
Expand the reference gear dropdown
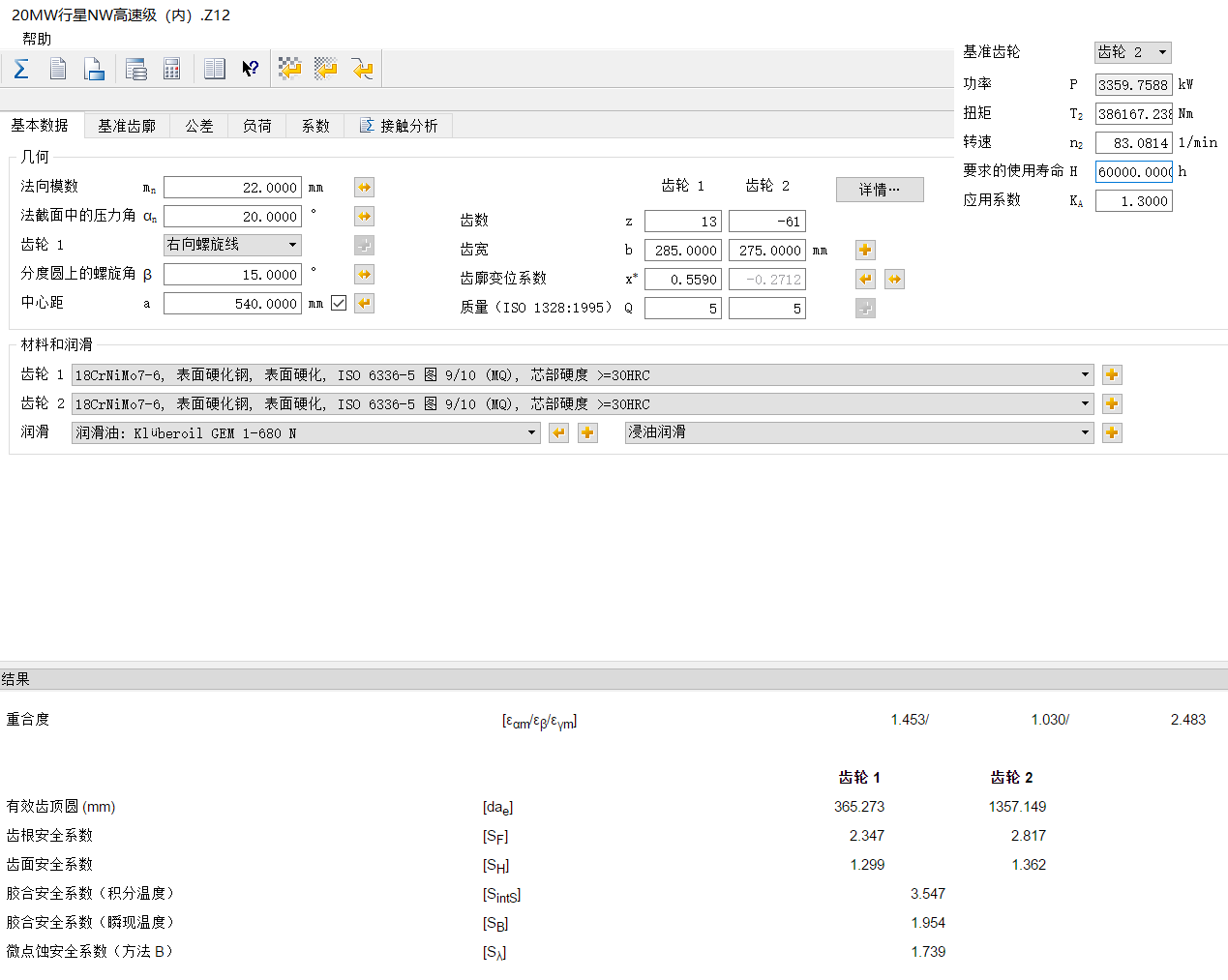[1133, 52]
